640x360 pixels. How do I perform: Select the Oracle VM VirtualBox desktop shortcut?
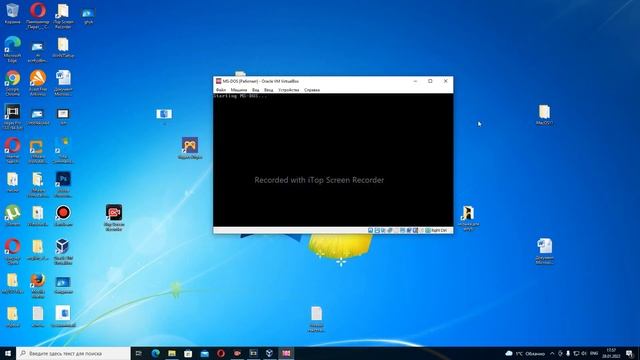point(63,251)
